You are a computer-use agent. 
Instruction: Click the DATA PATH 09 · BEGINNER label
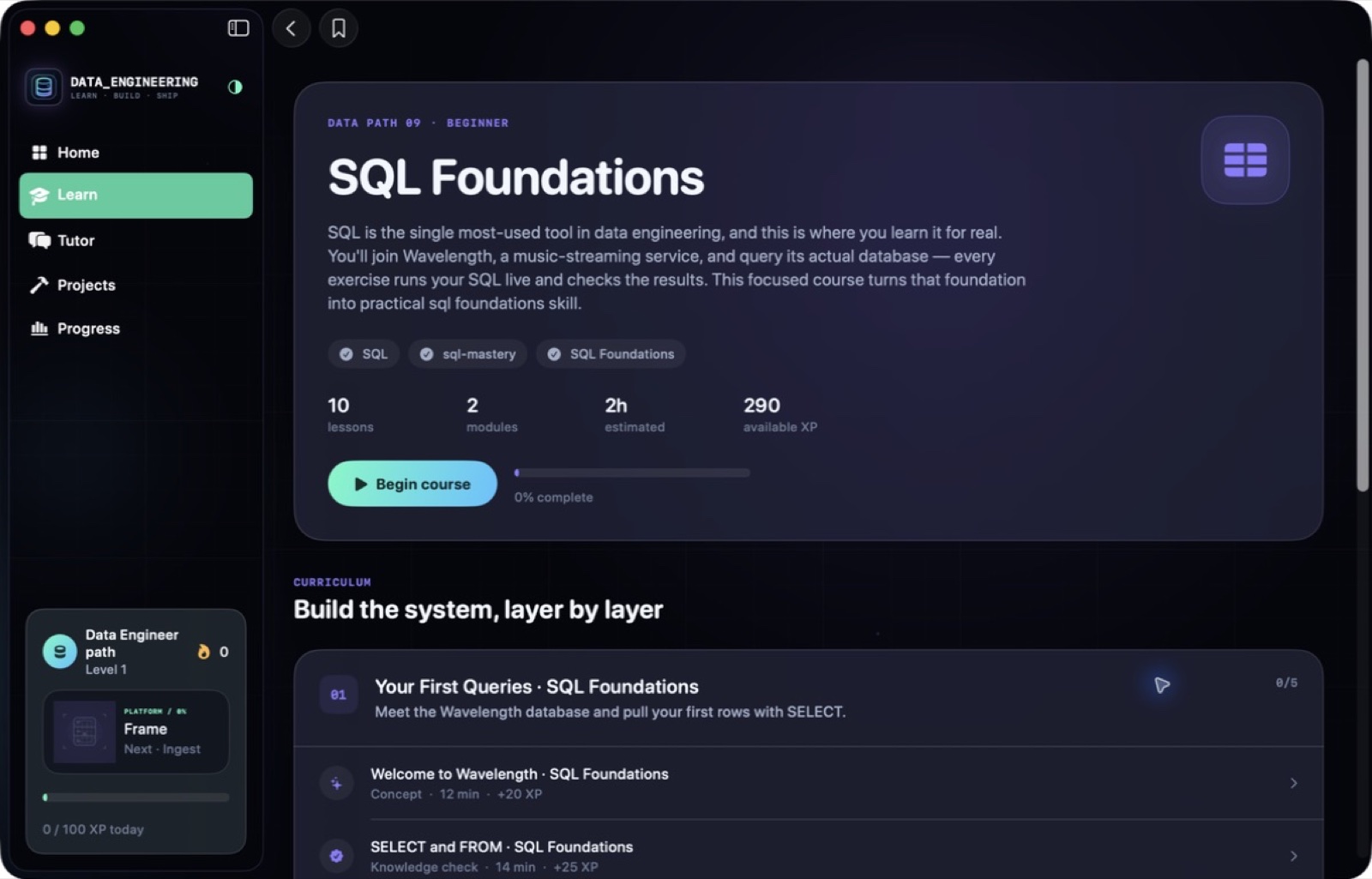pyautogui.click(x=418, y=123)
